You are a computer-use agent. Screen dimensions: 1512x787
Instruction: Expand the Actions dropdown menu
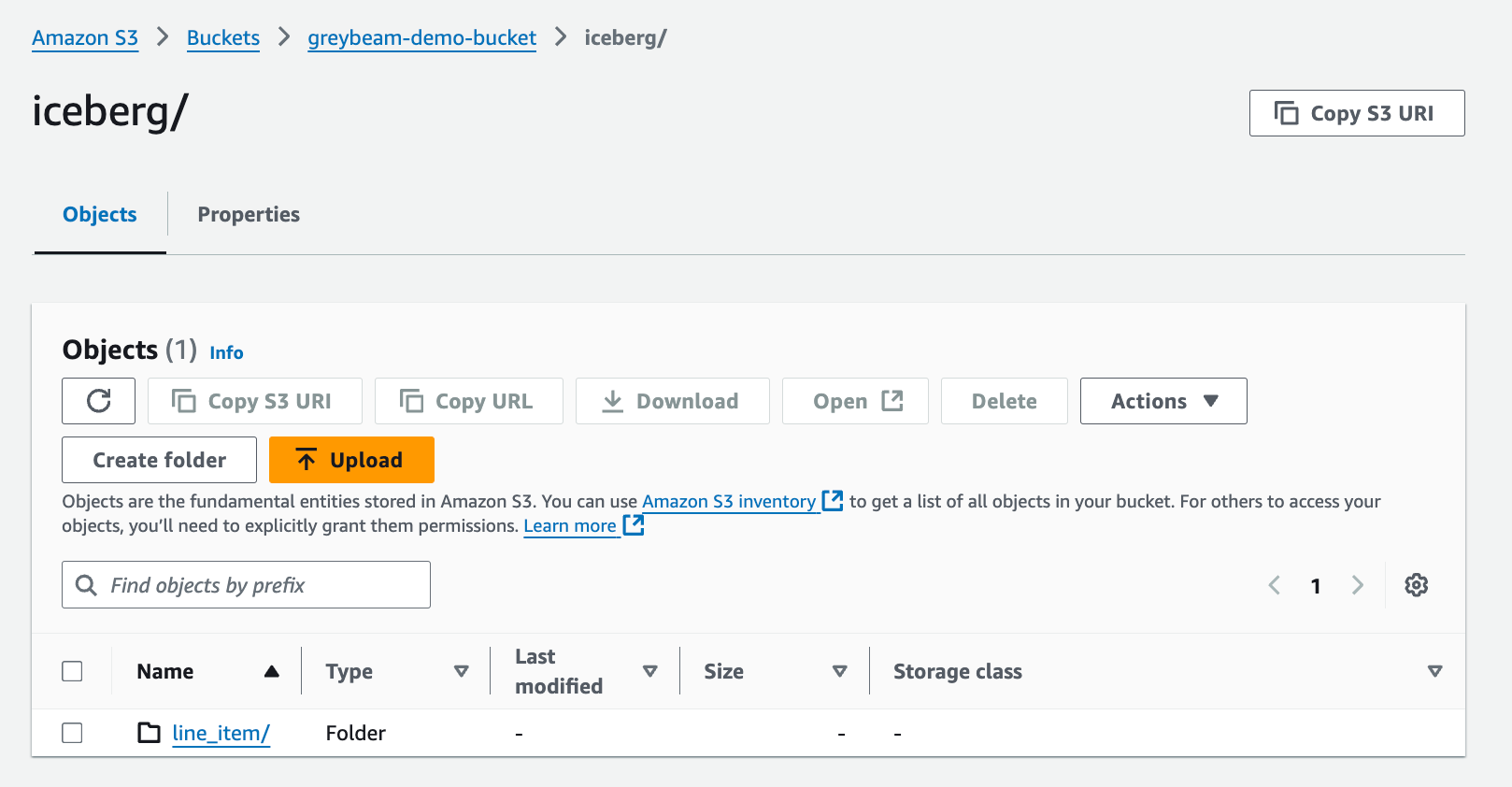coord(1163,401)
